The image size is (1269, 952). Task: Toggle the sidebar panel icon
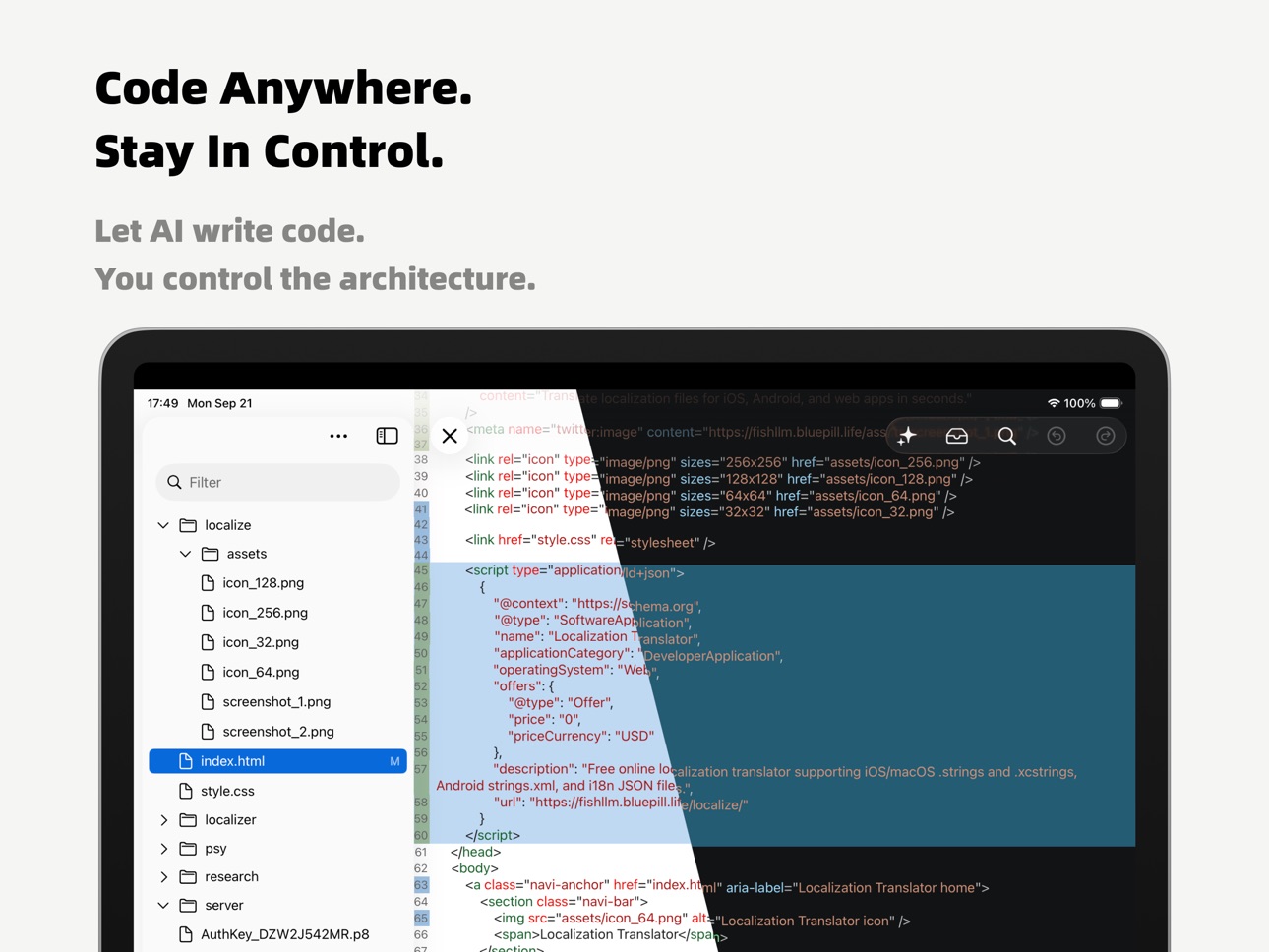[387, 436]
